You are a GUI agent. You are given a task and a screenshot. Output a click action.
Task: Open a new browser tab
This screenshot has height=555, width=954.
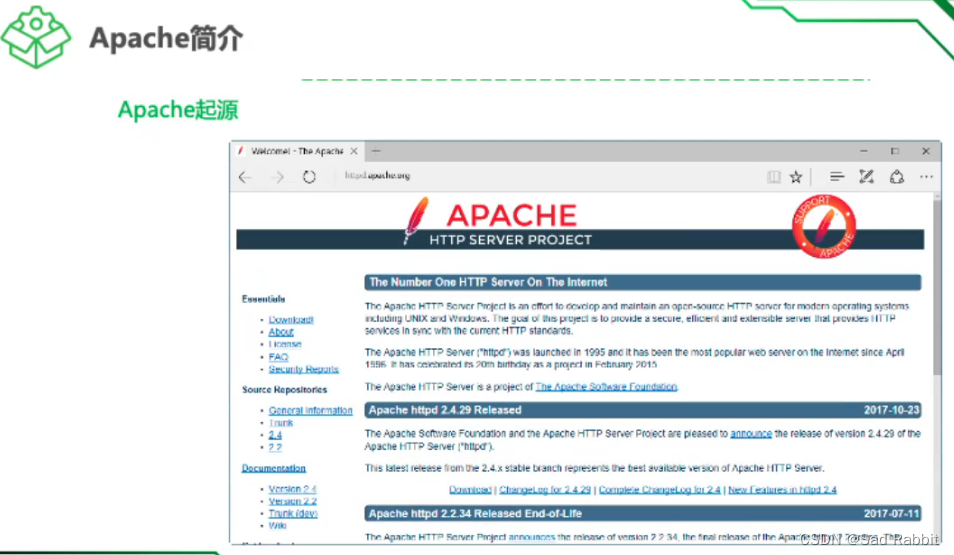click(376, 150)
